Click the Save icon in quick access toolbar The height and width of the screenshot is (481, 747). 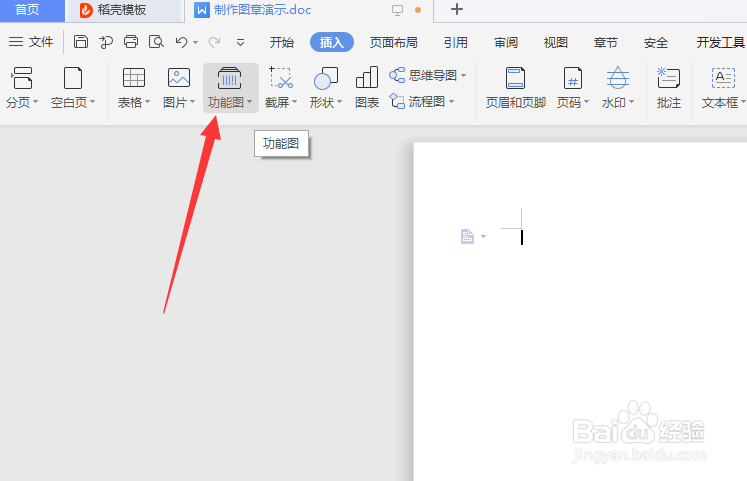[x=81, y=42]
